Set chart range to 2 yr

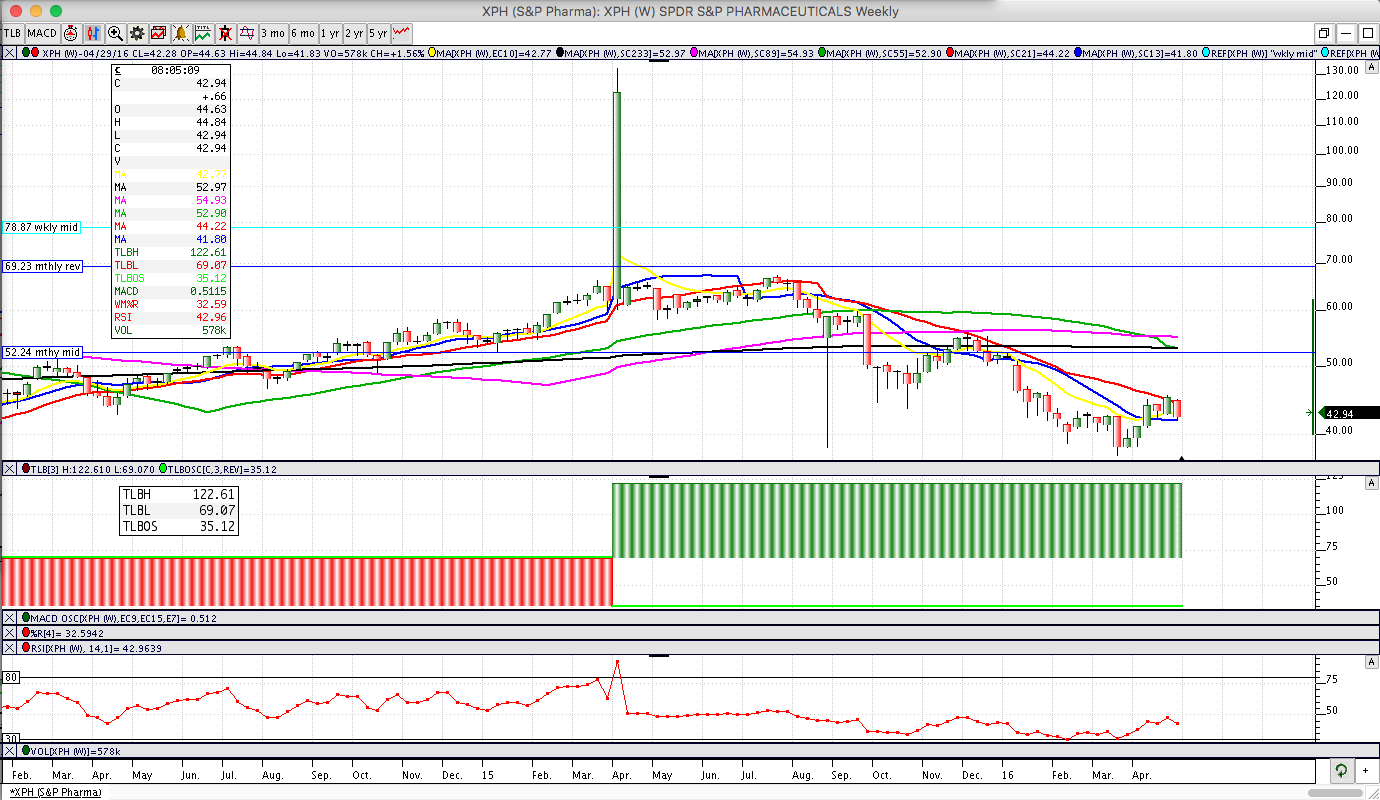354,33
